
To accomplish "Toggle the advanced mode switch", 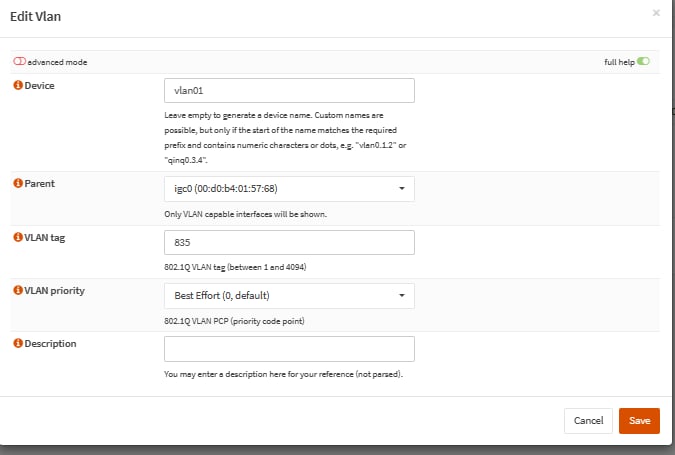I will tap(19, 62).
